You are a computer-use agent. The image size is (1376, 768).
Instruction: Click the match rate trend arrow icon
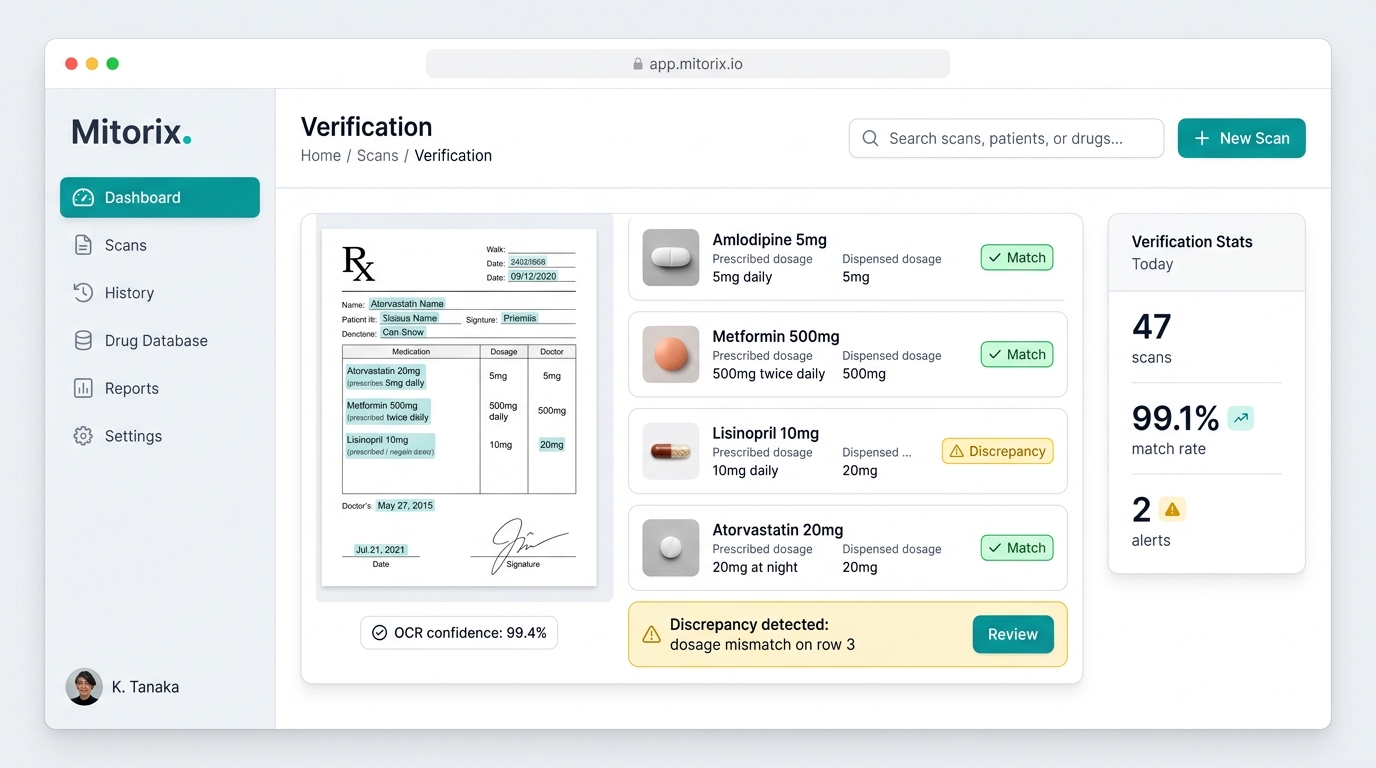coord(1240,419)
